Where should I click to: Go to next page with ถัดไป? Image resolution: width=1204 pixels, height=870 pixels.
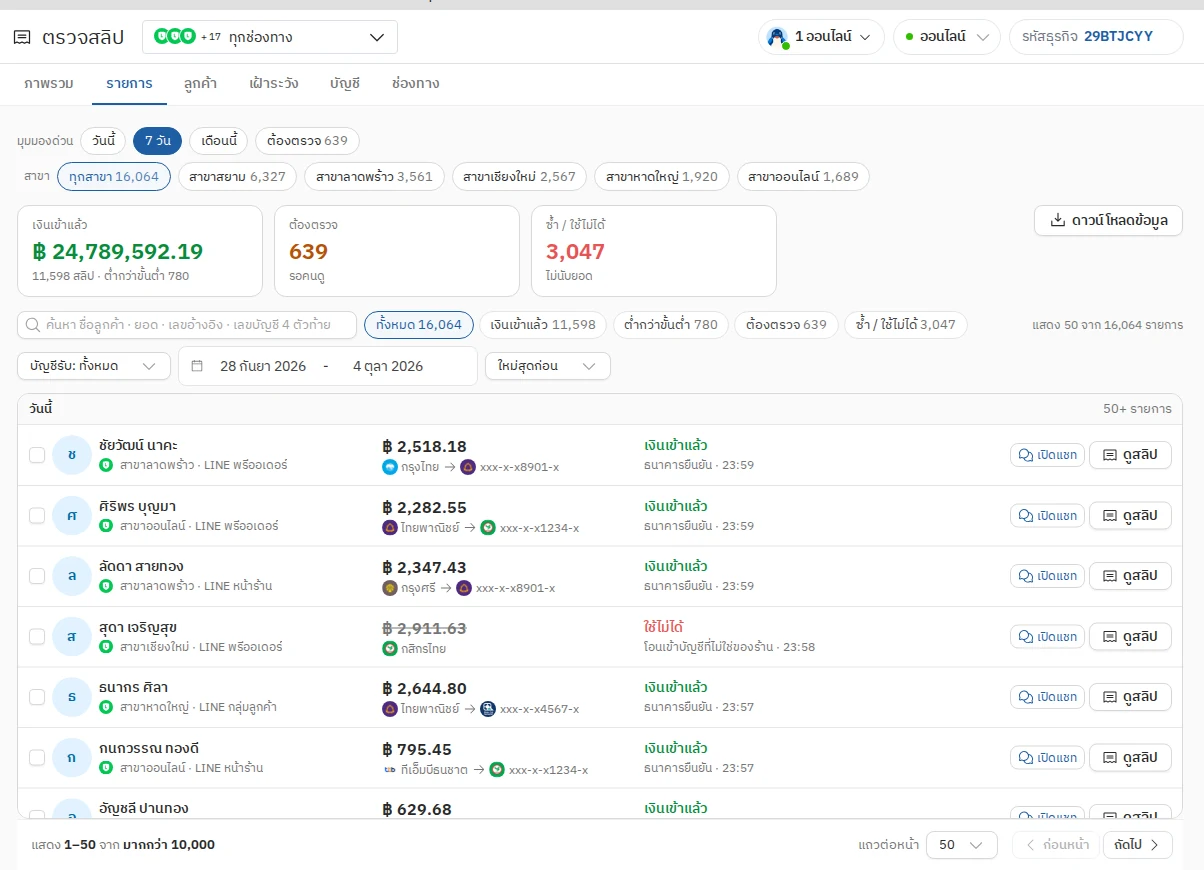click(x=1138, y=845)
